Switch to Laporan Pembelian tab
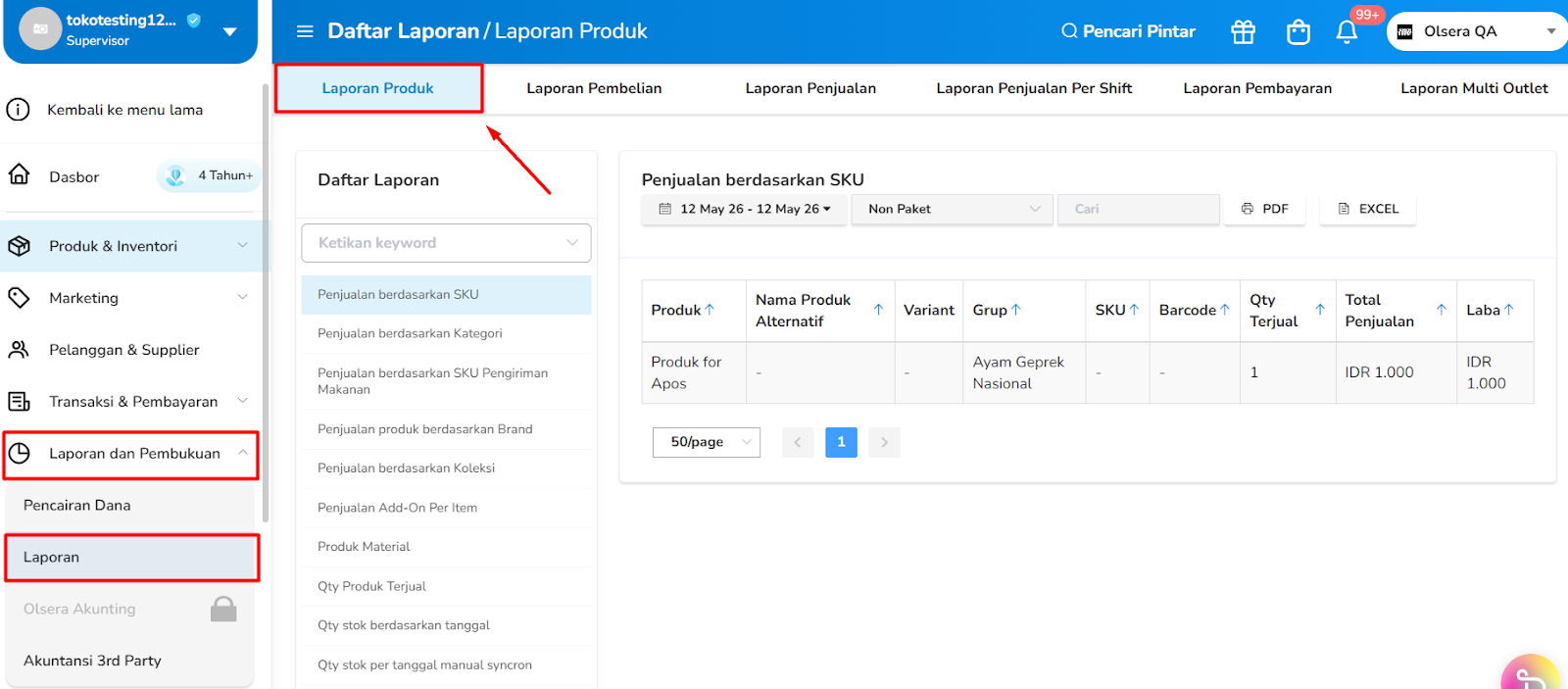Viewport: 1568px width, 689px height. [x=594, y=88]
